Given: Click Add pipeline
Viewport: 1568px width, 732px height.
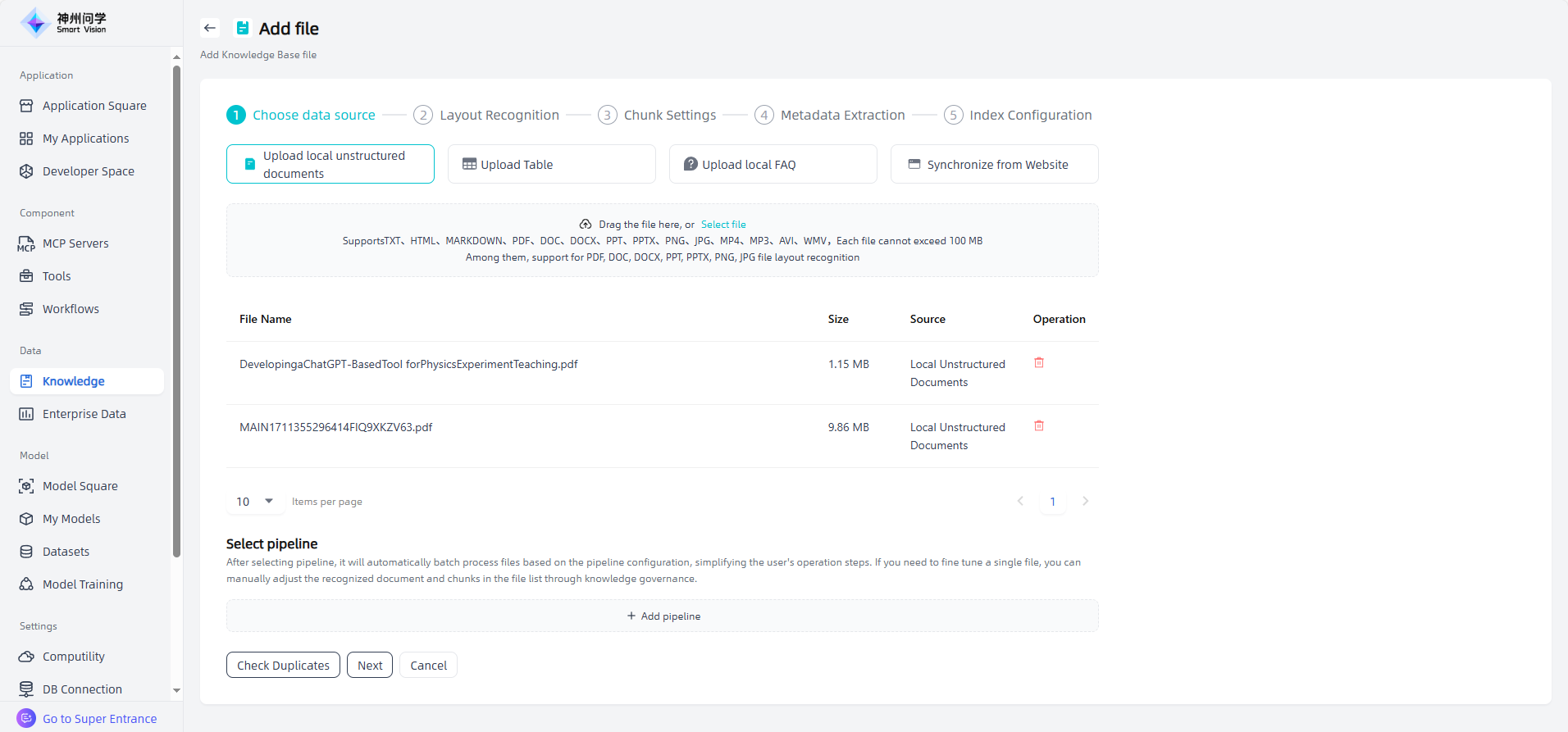Looking at the screenshot, I should click(x=663, y=616).
